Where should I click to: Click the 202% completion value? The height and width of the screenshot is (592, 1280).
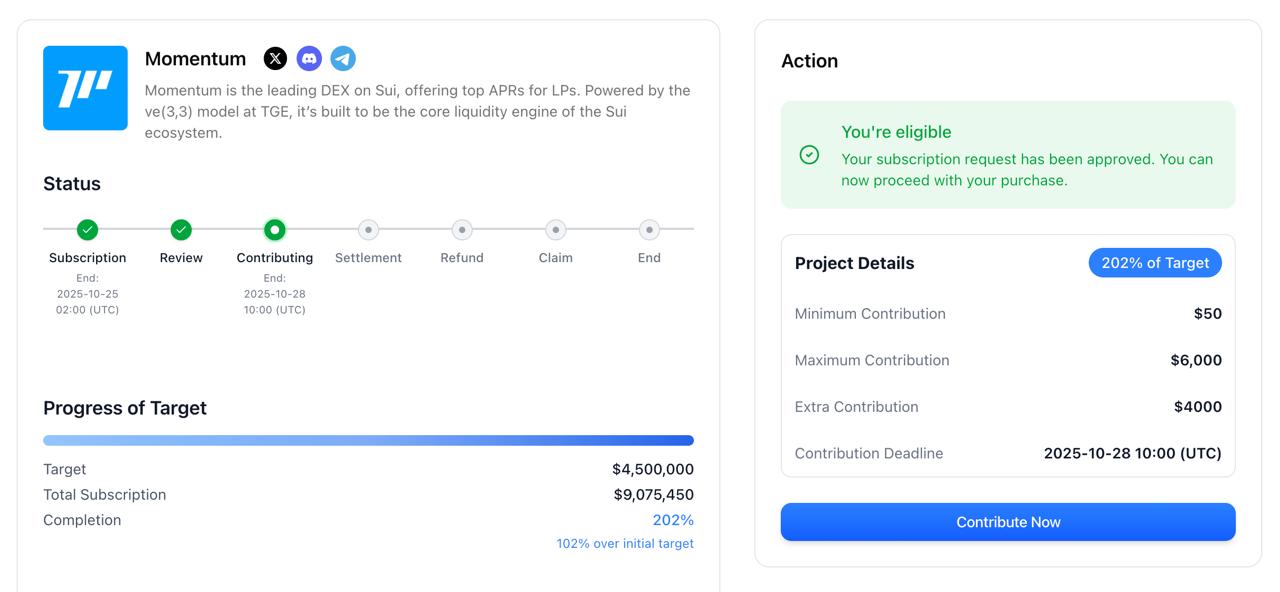[673, 520]
